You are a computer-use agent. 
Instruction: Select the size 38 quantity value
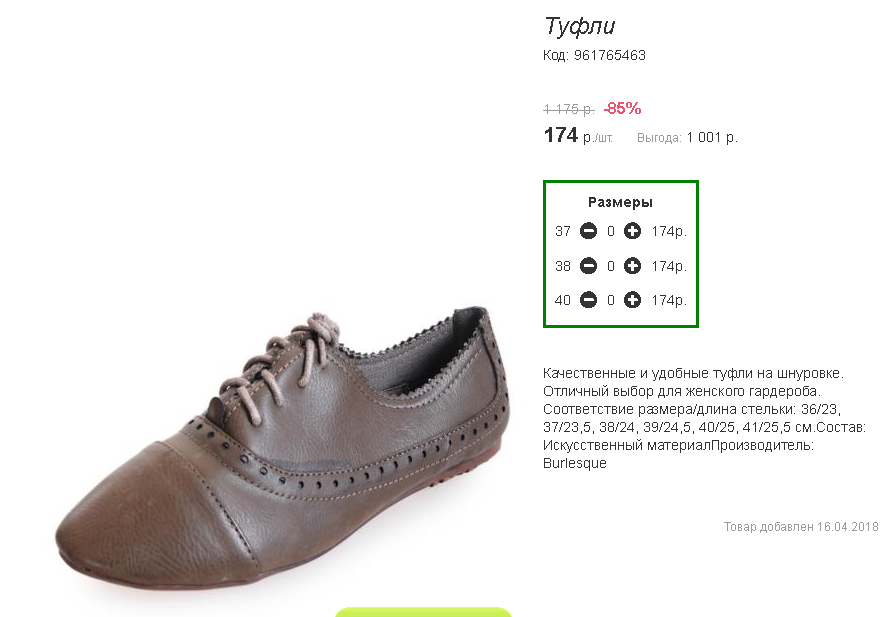click(x=610, y=266)
